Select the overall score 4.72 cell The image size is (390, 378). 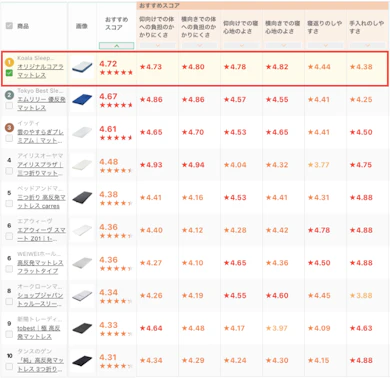pyautogui.click(x=116, y=68)
